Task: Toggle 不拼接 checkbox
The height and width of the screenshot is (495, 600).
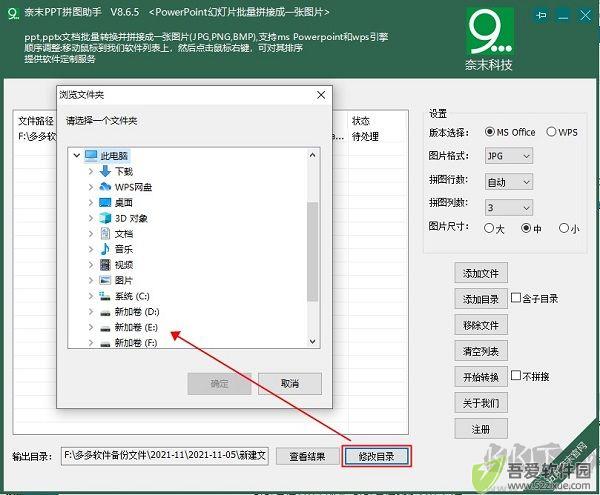Action: pyautogui.click(x=516, y=375)
